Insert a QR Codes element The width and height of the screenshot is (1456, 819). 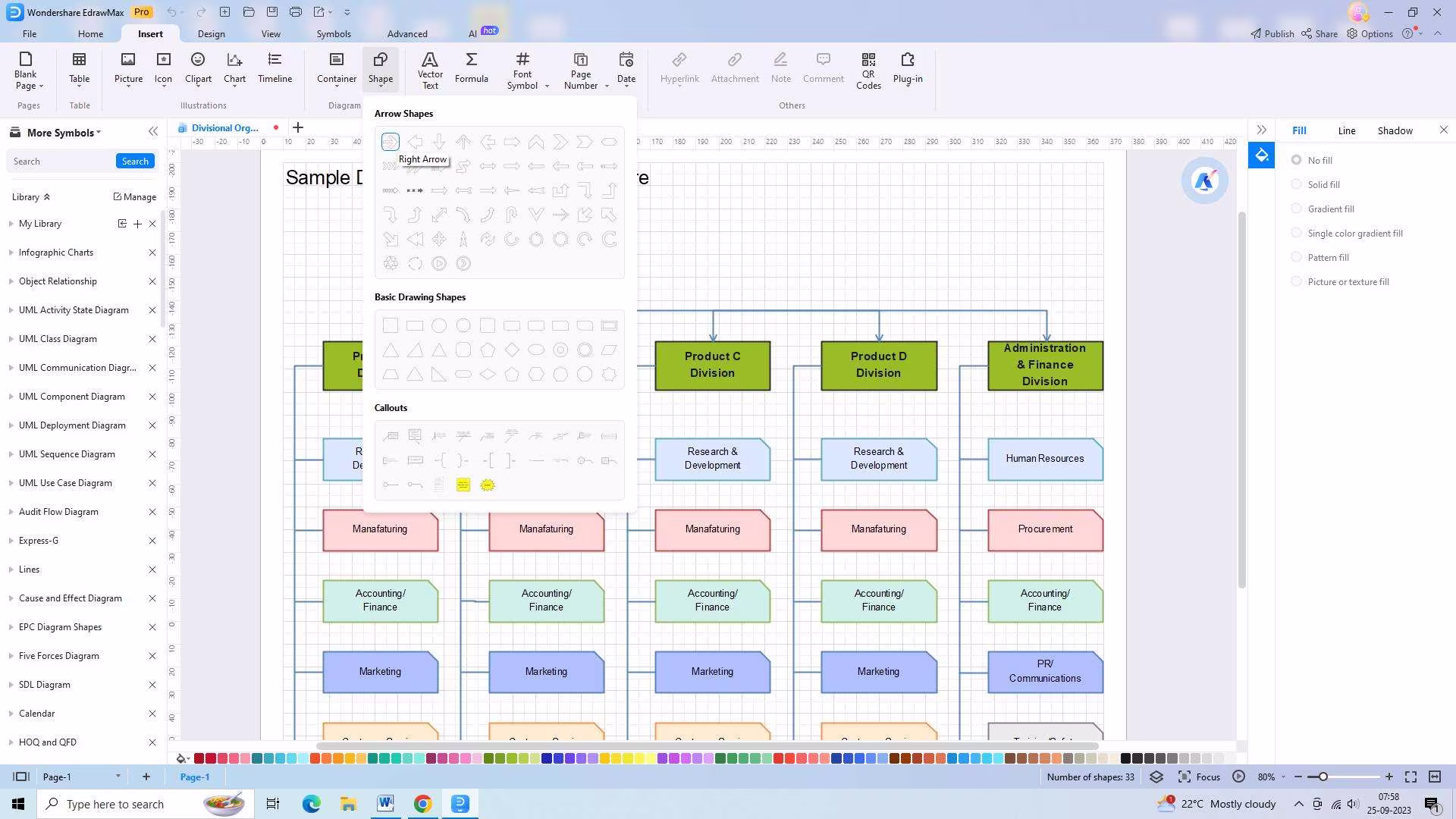[x=868, y=70]
